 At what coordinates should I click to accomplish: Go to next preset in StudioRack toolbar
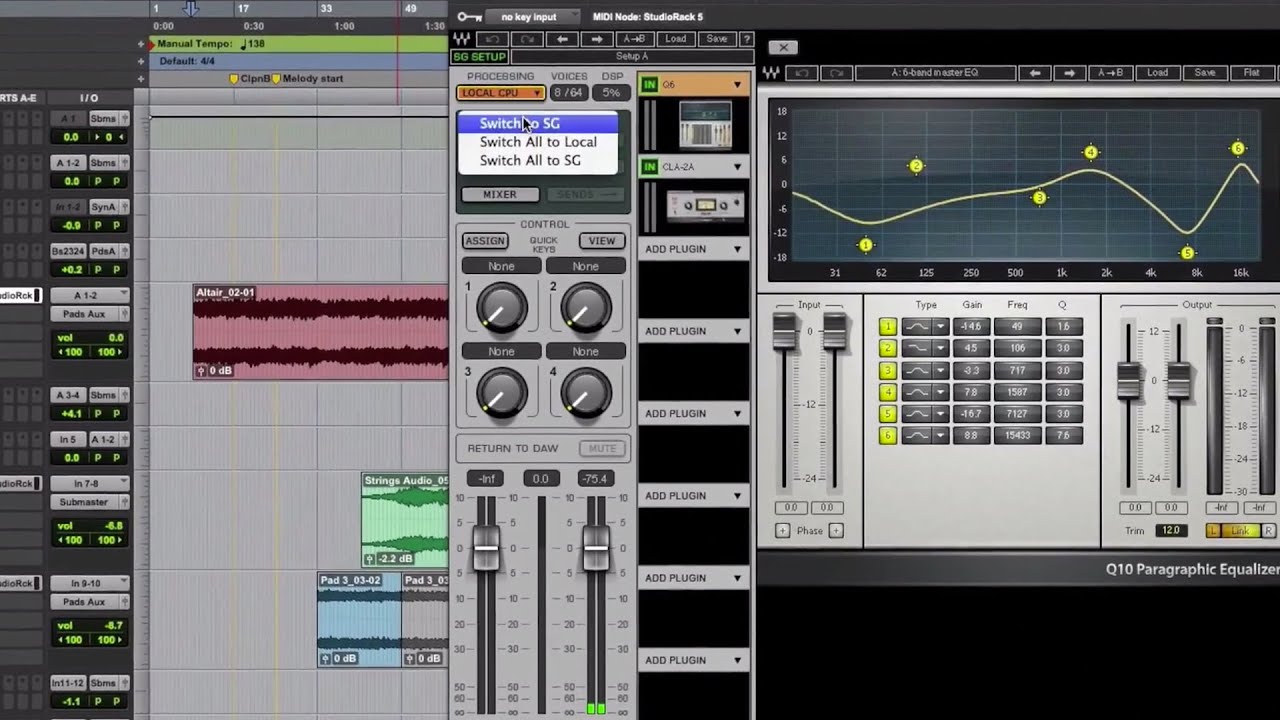point(597,39)
